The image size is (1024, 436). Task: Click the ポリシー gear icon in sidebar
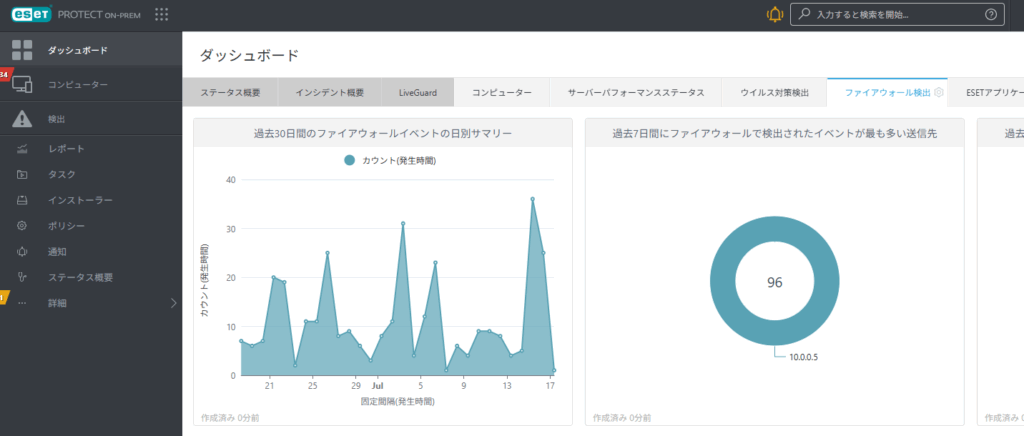coord(22,226)
